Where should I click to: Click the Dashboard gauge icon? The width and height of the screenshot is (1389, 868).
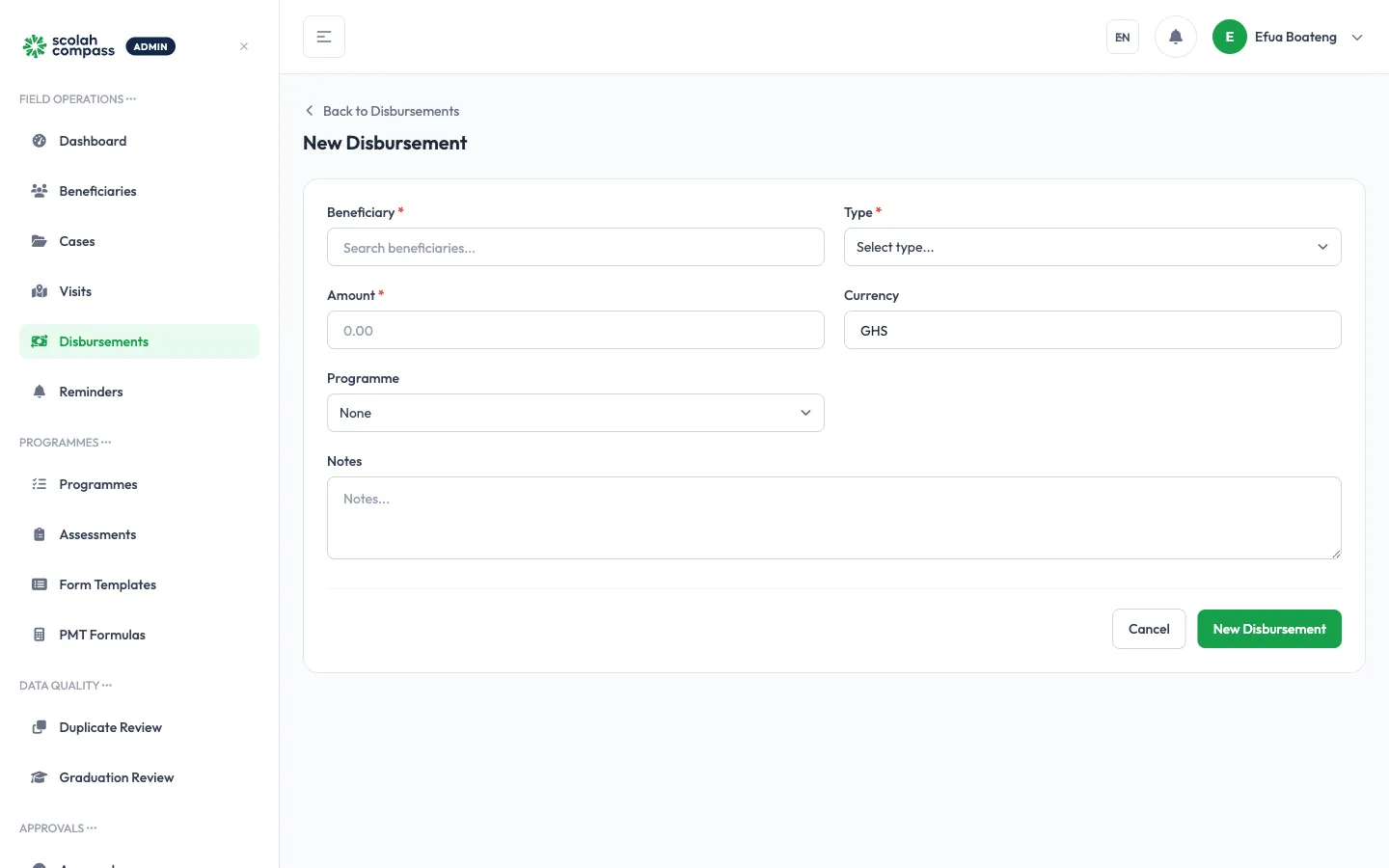pyautogui.click(x=40, y=141)
